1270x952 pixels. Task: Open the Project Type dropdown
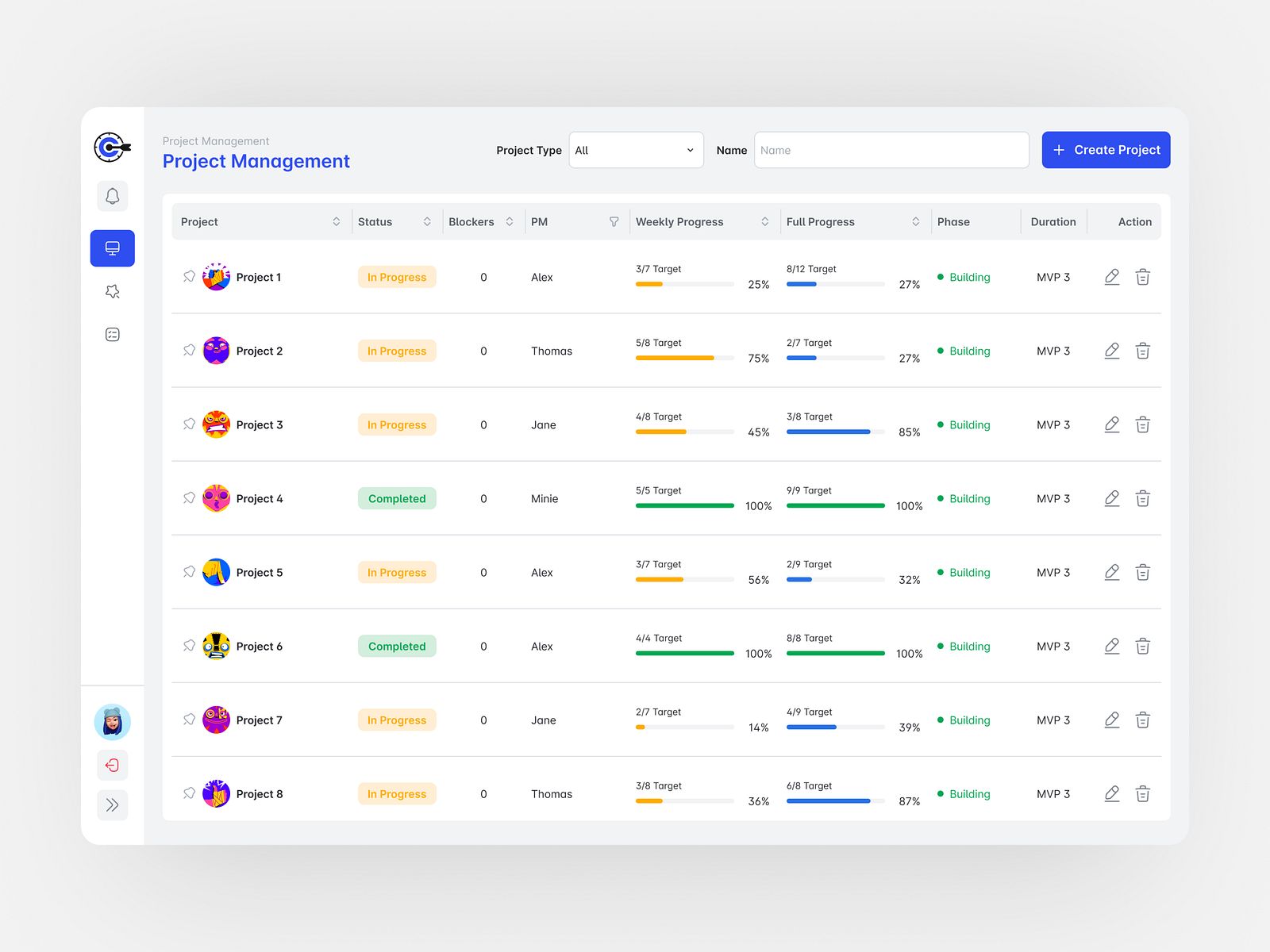pyautogui.click(x=635, y=150)
